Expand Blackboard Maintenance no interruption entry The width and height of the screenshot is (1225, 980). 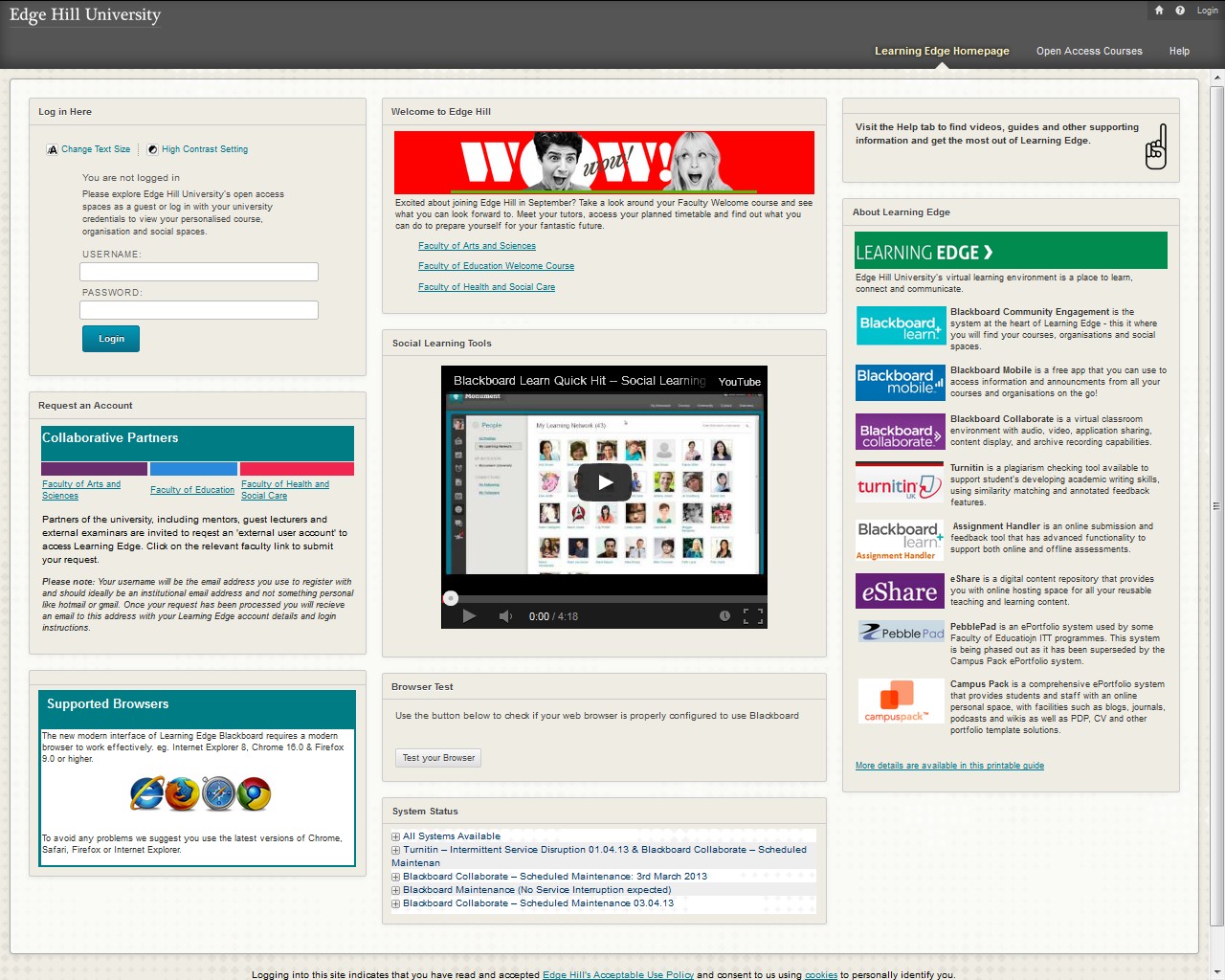pos(396,890)
